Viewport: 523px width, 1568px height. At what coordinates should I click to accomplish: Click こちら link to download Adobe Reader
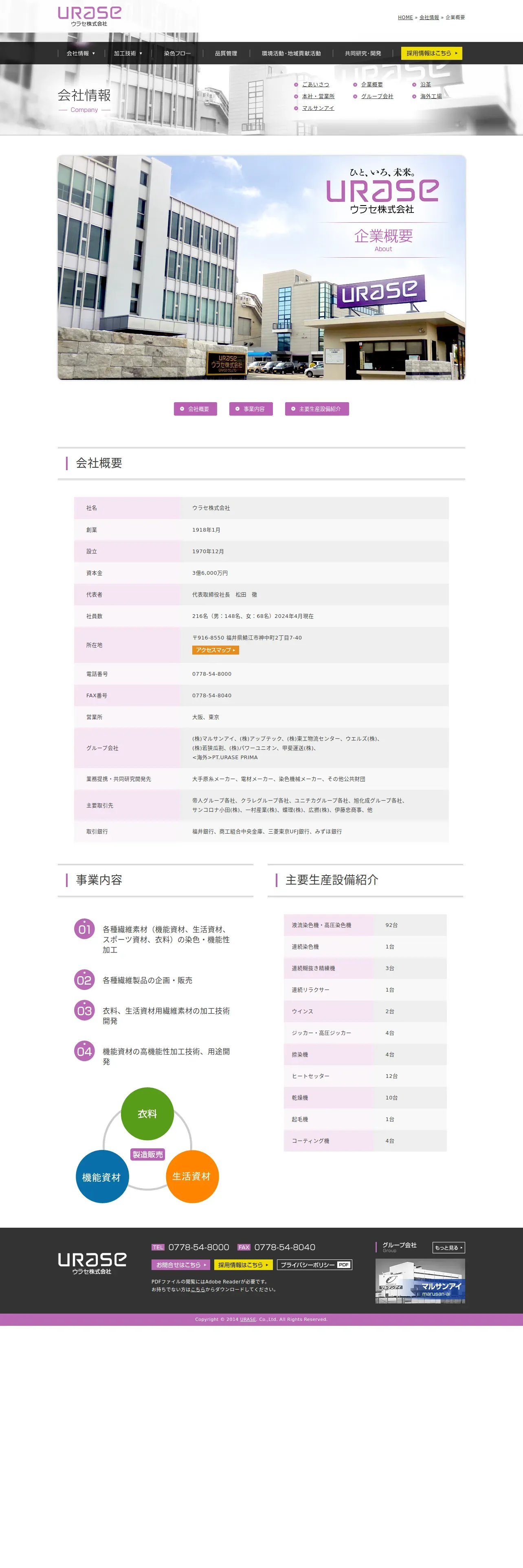198,1289
